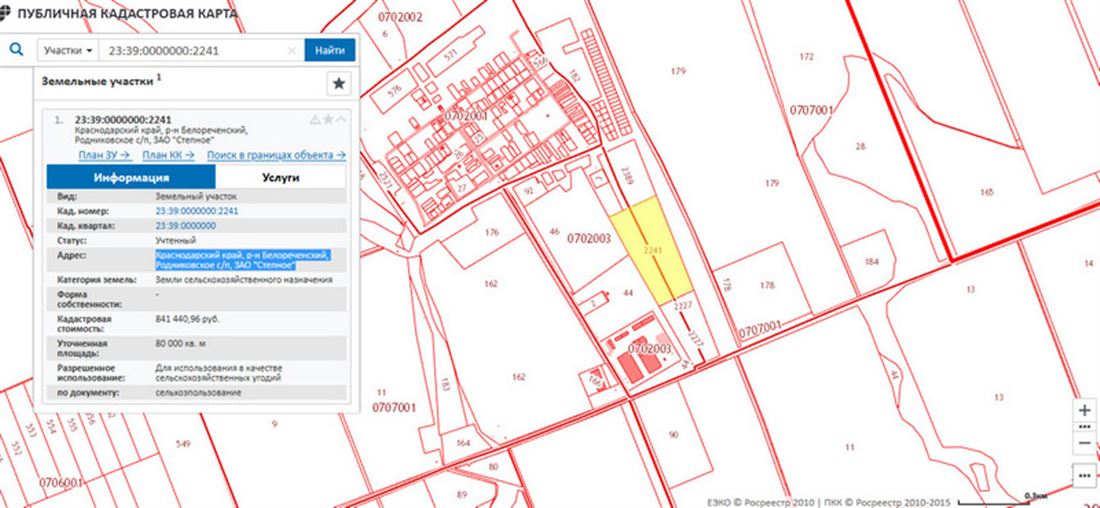The height and width of the screenshot is (508, 1100).
Task: Click the warning triangle icon on result
Action: (x=315, y=120)
